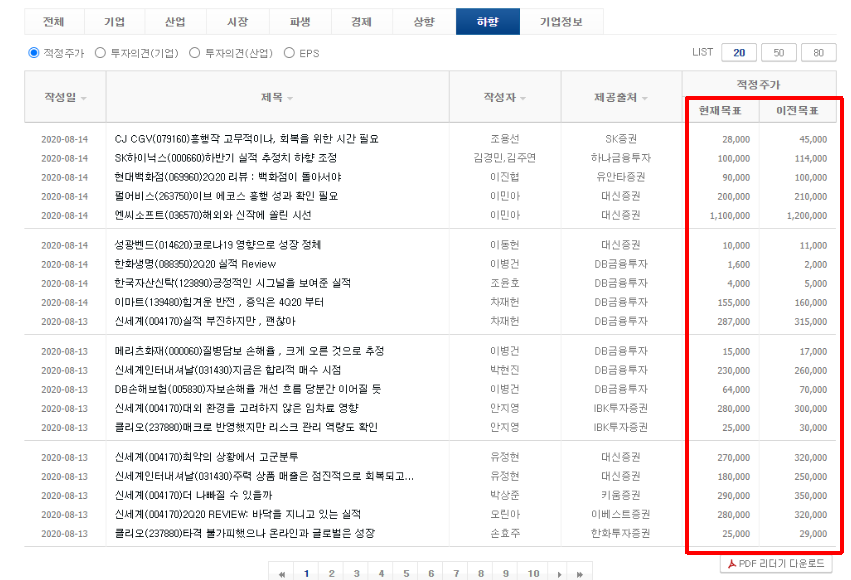Open the 시장 tab
851x580 pixels.
tap(238, 22)
